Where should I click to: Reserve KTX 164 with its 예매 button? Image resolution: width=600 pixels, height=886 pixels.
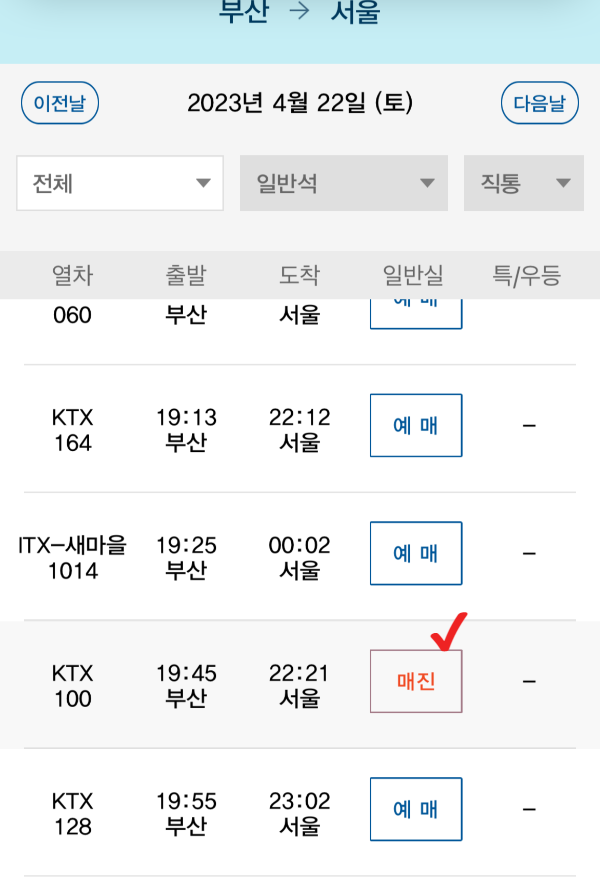[x=415, y=425]
